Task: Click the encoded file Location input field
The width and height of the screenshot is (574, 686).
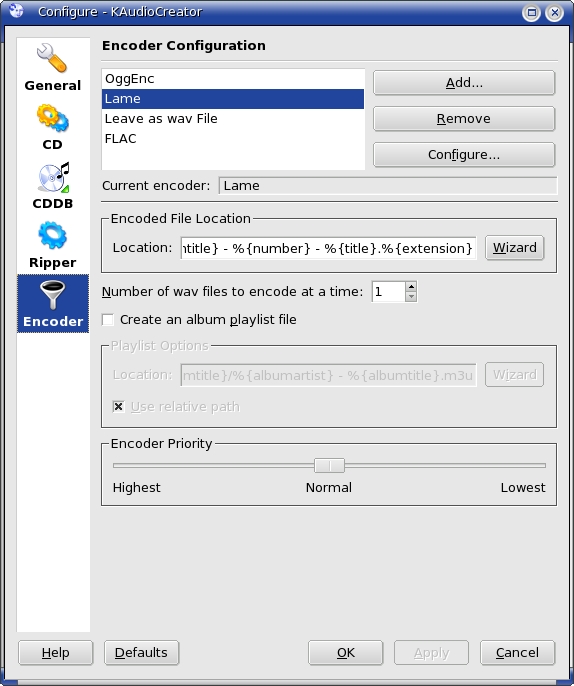Action: click(328, 248)
